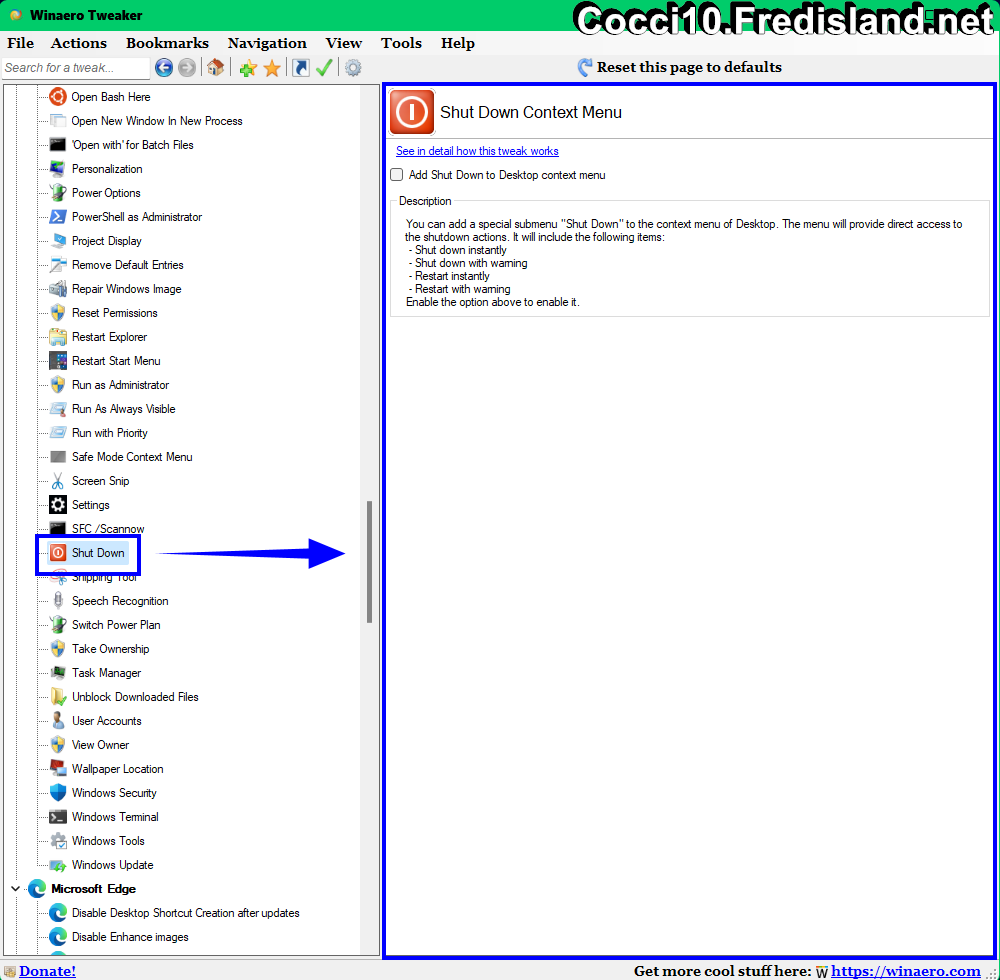This screenshot has width=1000, height=980.
Task: Select Disable Desktop Shortcut Creation after updates
Action: click(186, 913)
